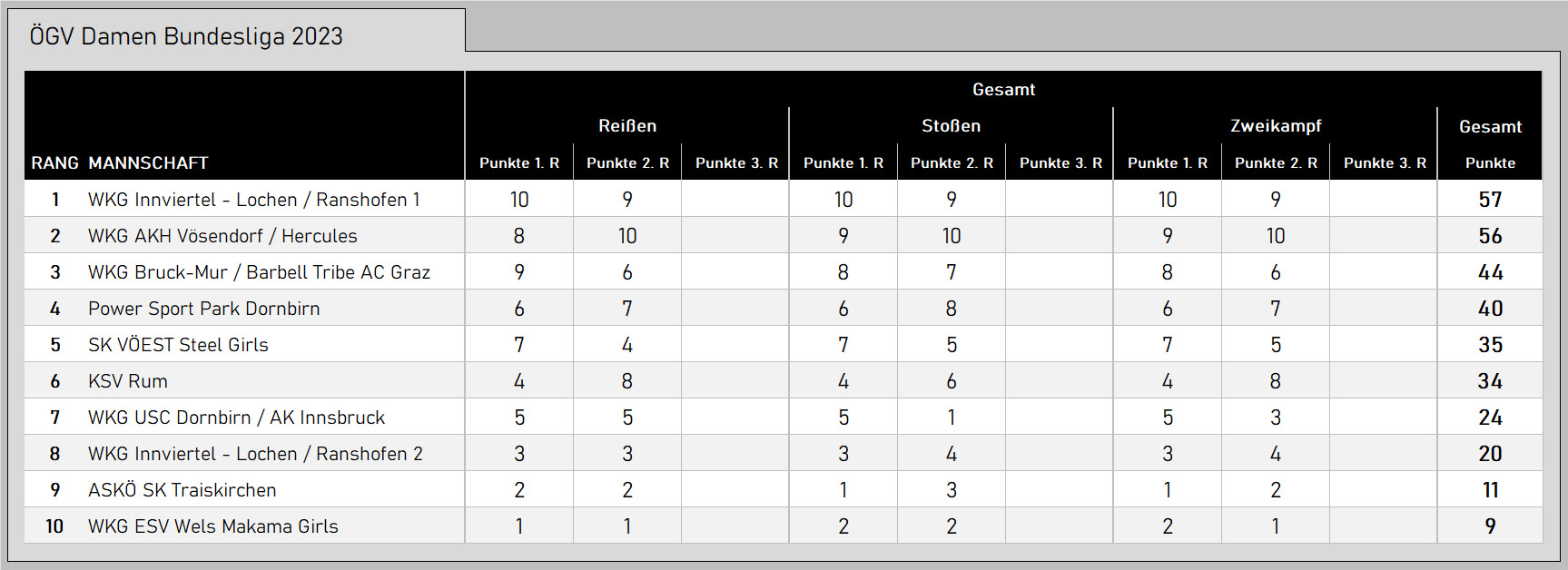Click the Reißen group header
This screenshot has width=1568, height=570.
pyautogui.click(x=627, y=126)
